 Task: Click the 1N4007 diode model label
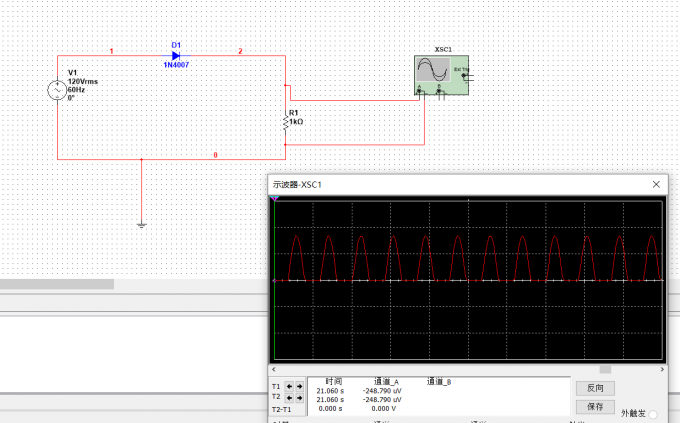click(x=176, y=65)
